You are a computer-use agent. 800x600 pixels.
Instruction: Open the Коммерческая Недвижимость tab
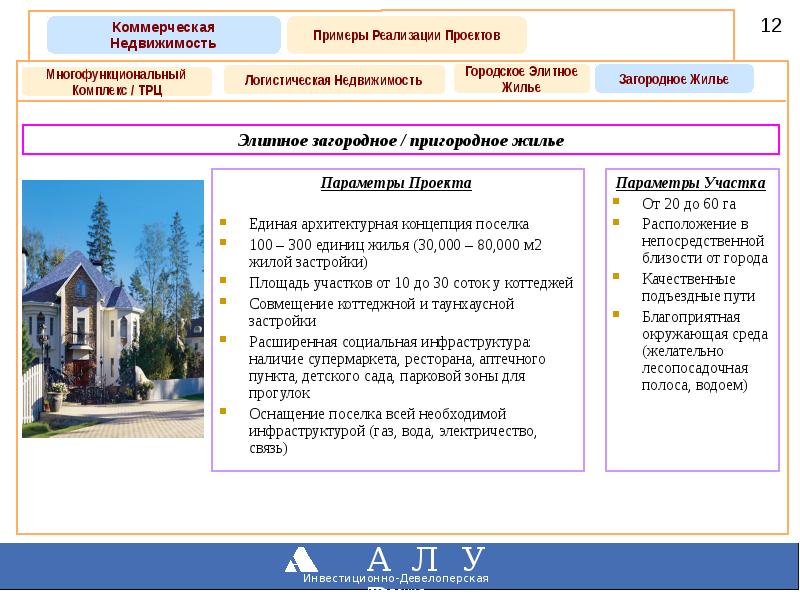pos(163,35)
